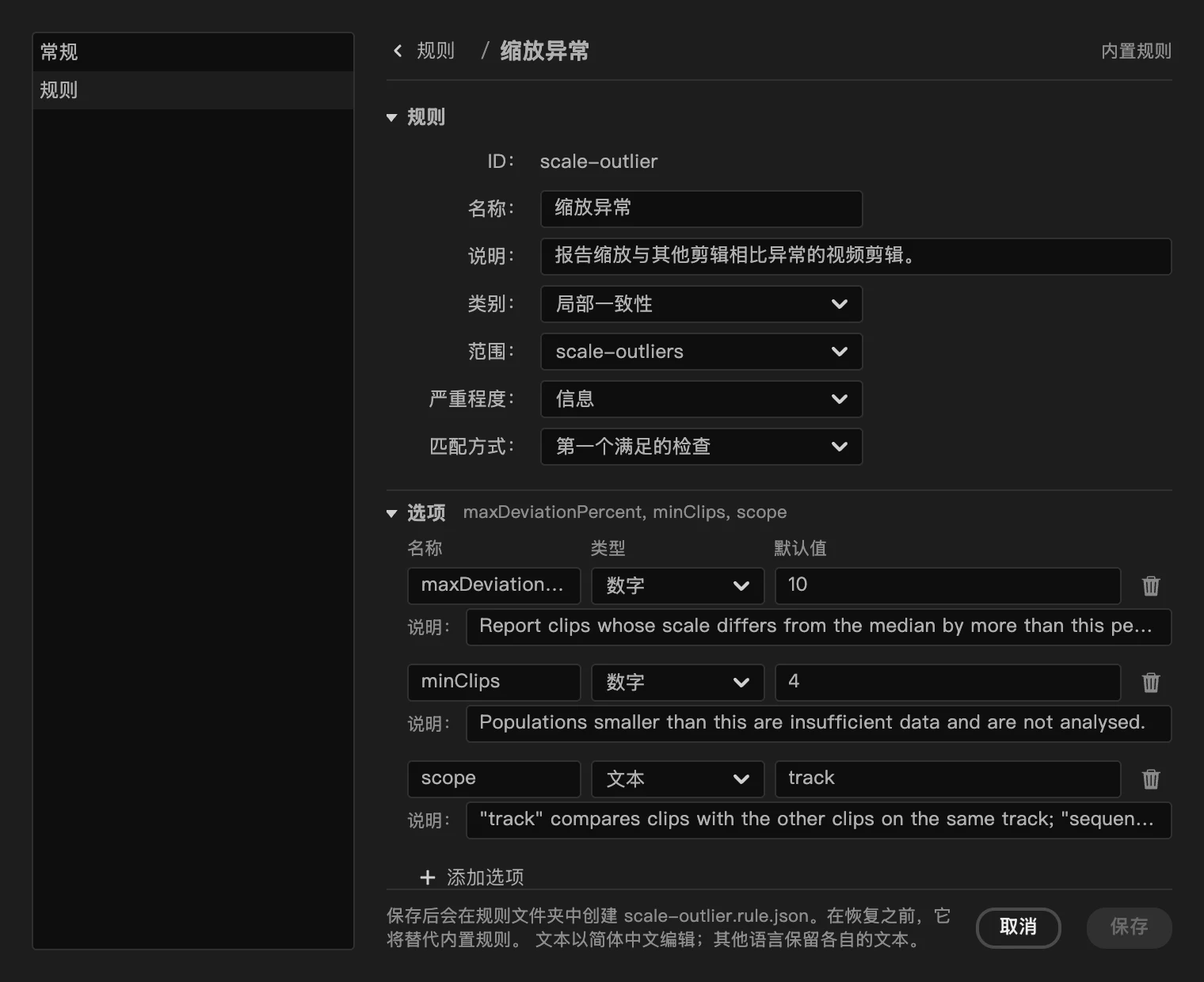Viewport: 1204px width, 982px height.
Task: Open type dropdown for maxDeviation option
Action: click(677, 586)
